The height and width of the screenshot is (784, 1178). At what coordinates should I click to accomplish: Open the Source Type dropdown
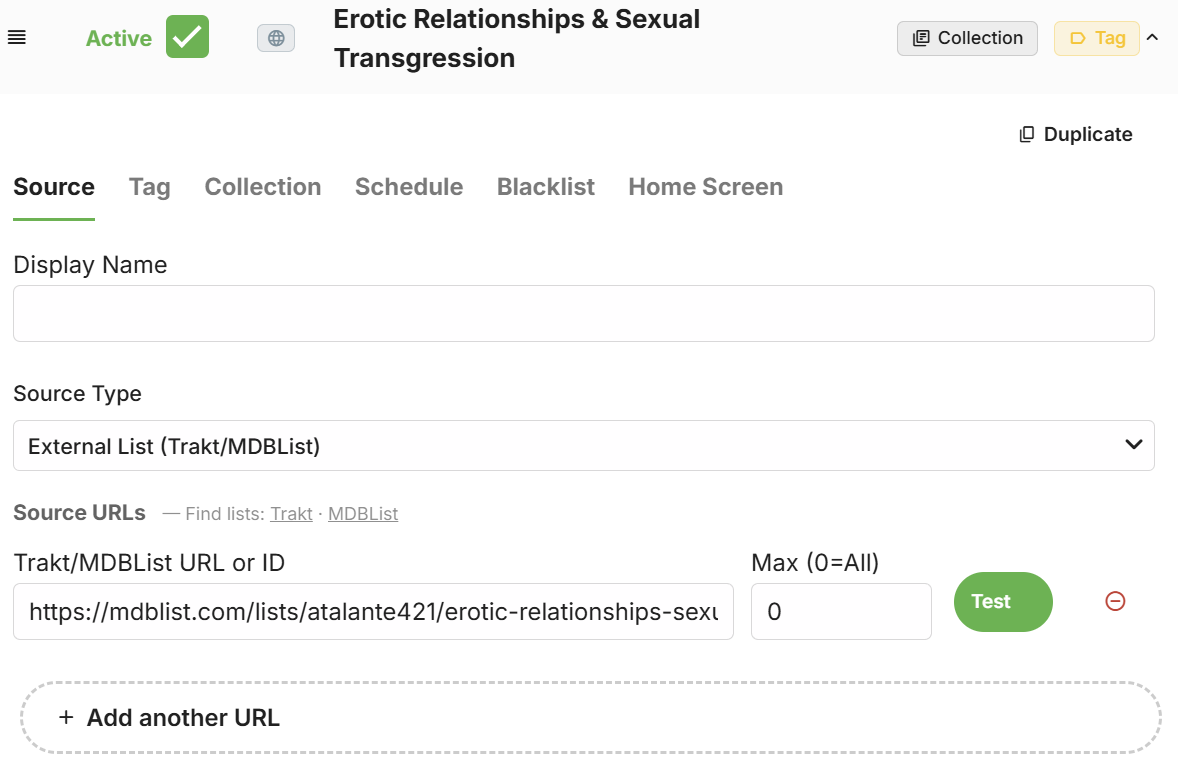pyautogui.click(x=583, y=446)
